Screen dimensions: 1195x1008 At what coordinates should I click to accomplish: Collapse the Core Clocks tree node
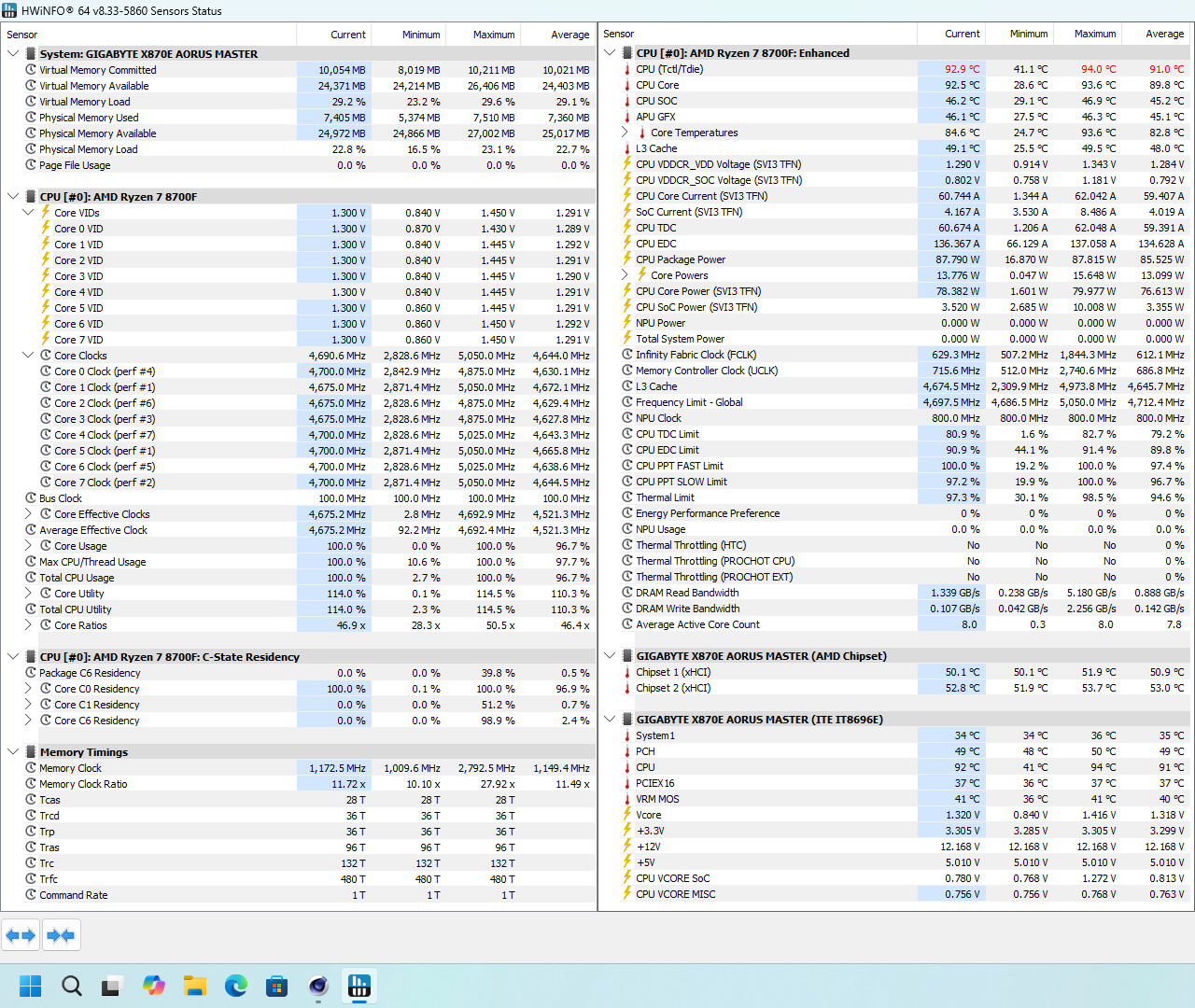tap(28, 356)
